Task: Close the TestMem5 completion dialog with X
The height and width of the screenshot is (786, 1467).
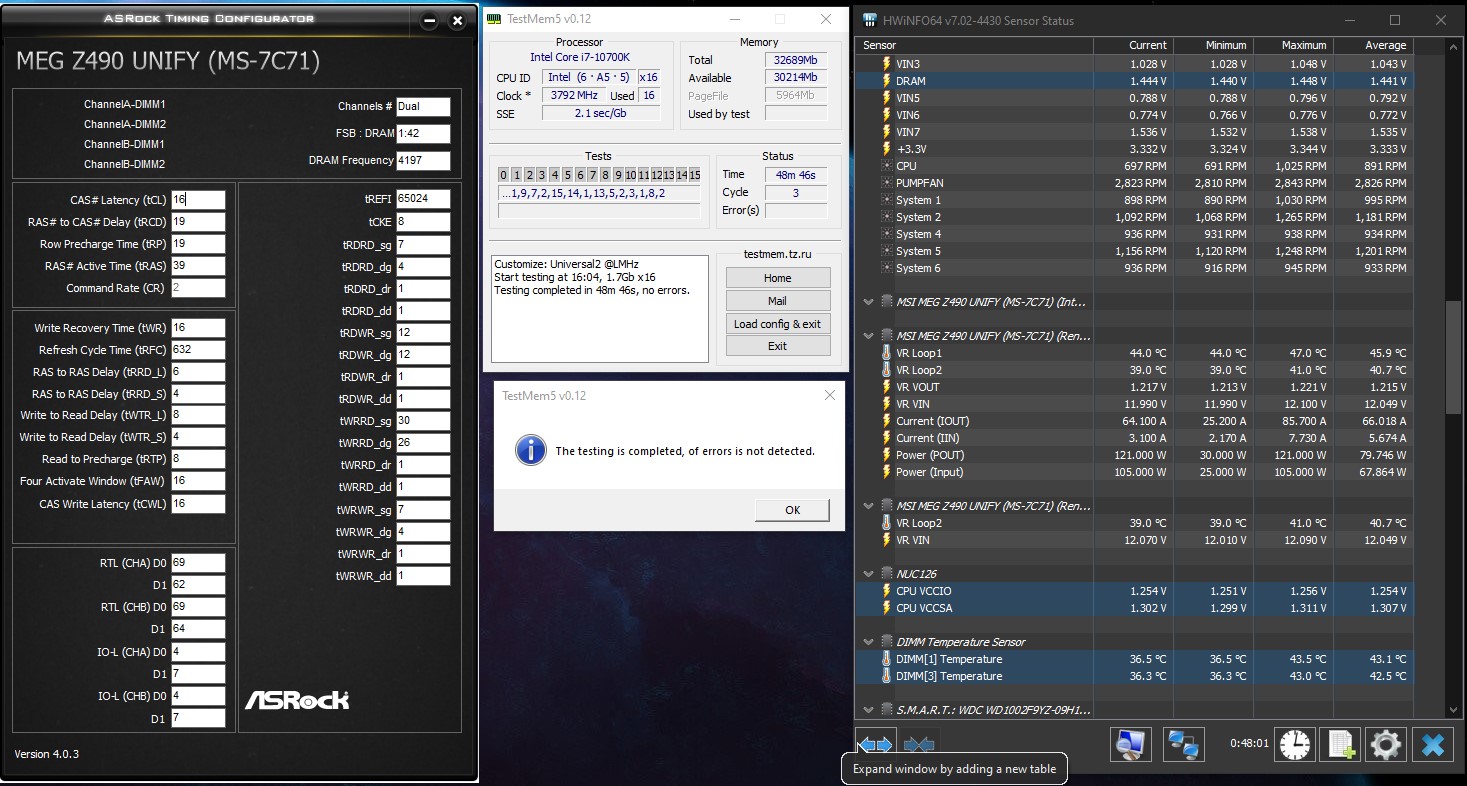Action: (x=829, y=396)
